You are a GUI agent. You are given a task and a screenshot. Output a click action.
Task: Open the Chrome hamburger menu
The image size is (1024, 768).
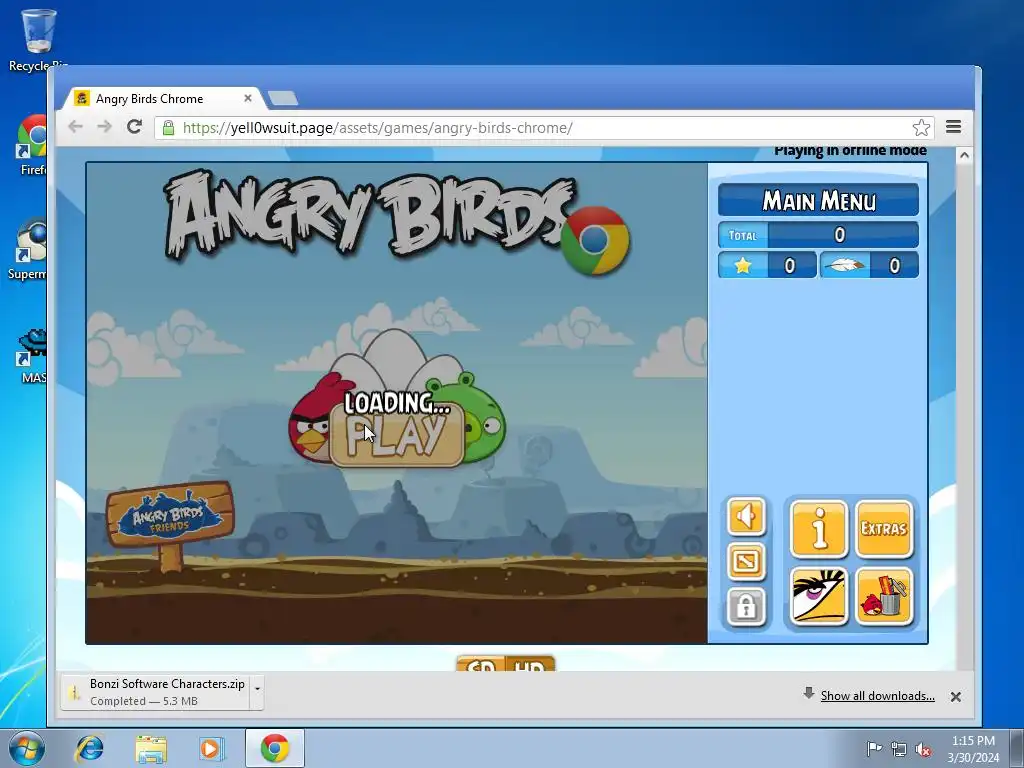[x=953, y=127]
